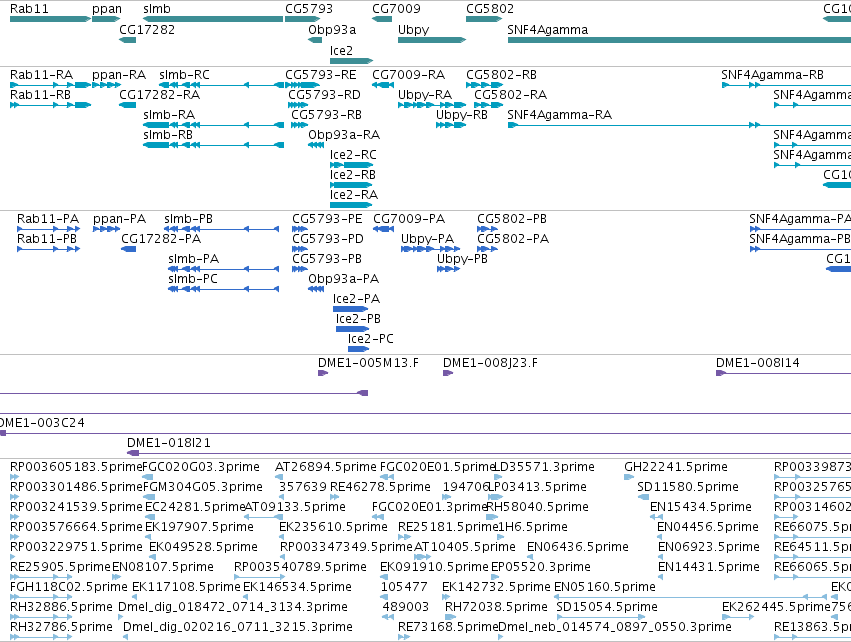Select protein Rab11-PB
The height and width of the screenshot is (642, 851).
47,239
